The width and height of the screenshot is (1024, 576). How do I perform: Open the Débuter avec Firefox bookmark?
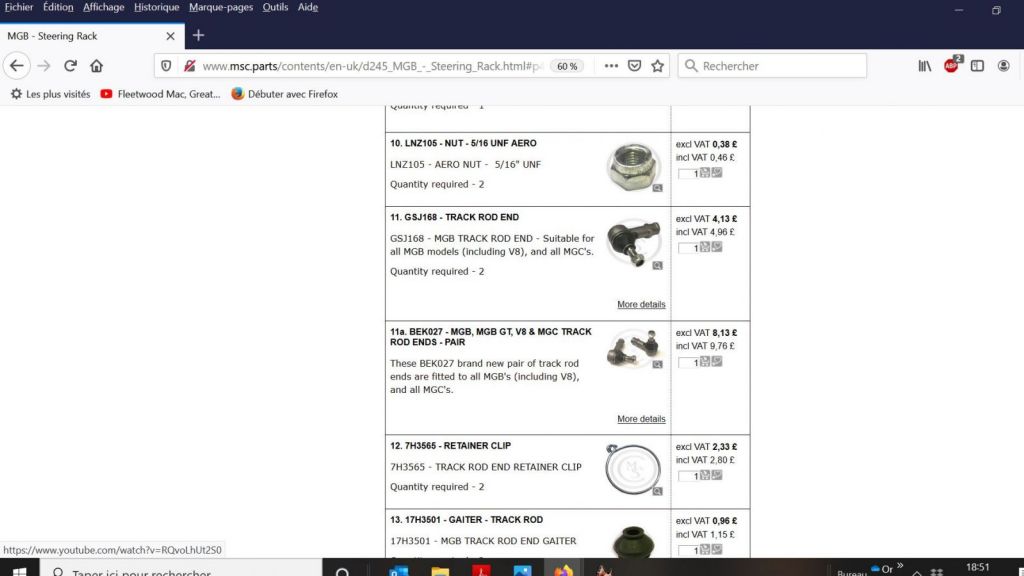pyautogui.click(x=284, y=94)
